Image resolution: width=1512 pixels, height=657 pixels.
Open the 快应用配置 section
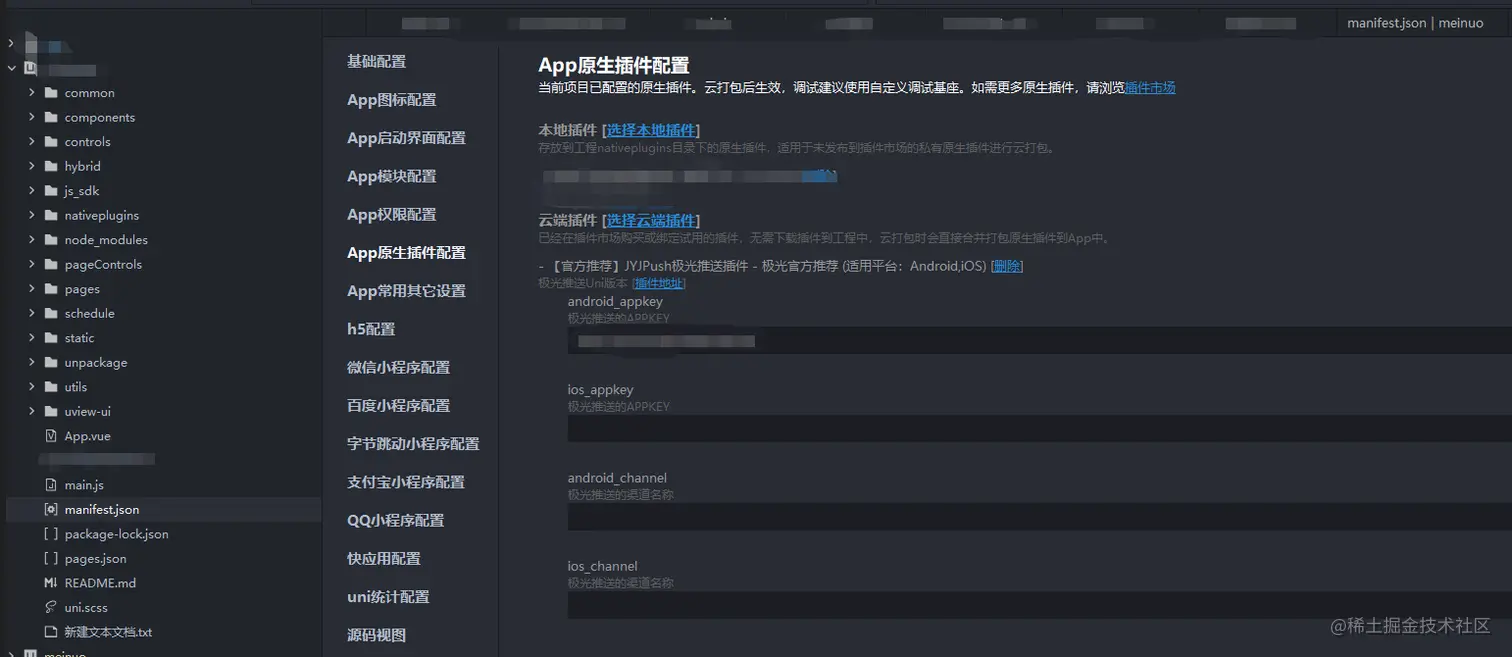[384, 559]
